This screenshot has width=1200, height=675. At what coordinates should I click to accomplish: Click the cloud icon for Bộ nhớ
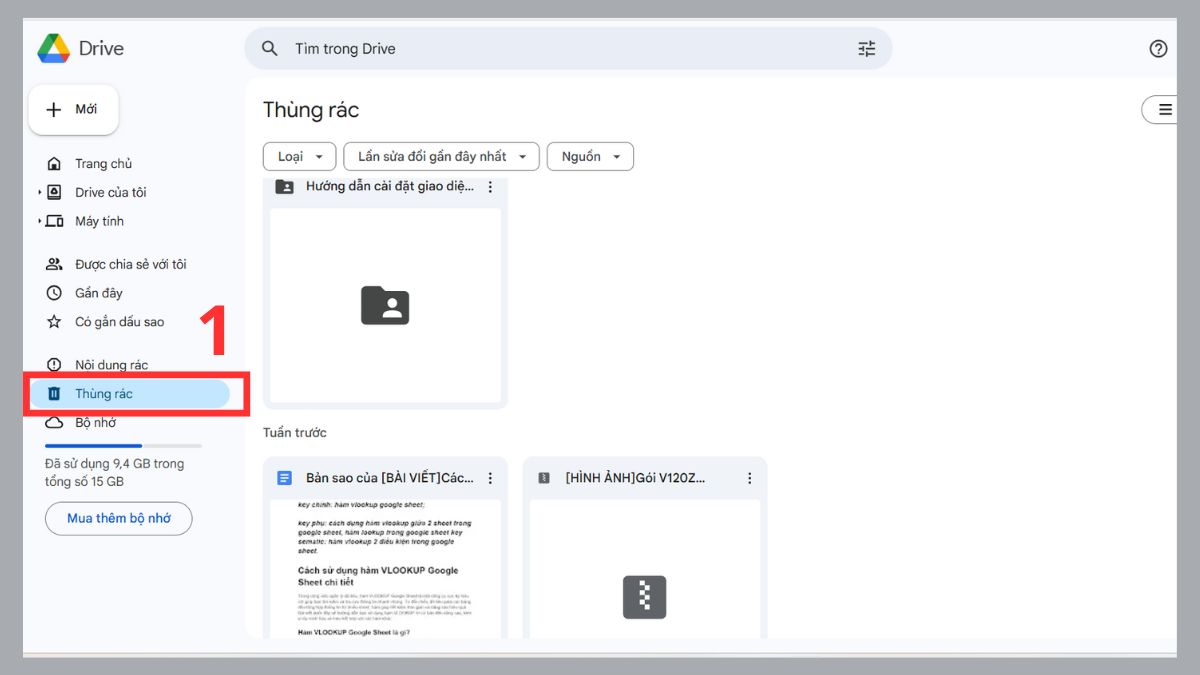point(55,423)
